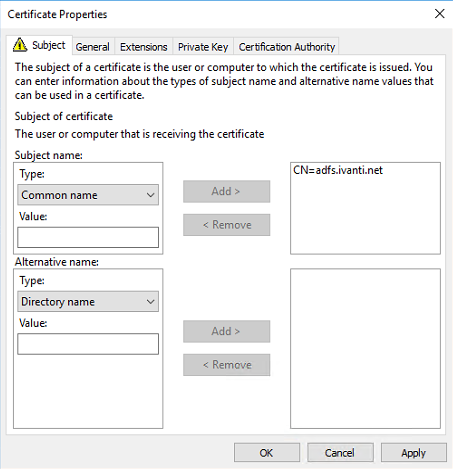453x469 pixels.
Task: Switch to the General tab
Action: click(93, 47)
